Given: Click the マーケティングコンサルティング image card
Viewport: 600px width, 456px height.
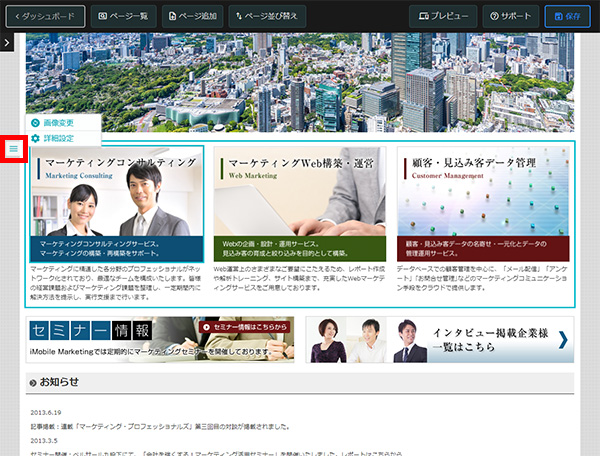Looking at the screenshot, I should click(117, 205).
